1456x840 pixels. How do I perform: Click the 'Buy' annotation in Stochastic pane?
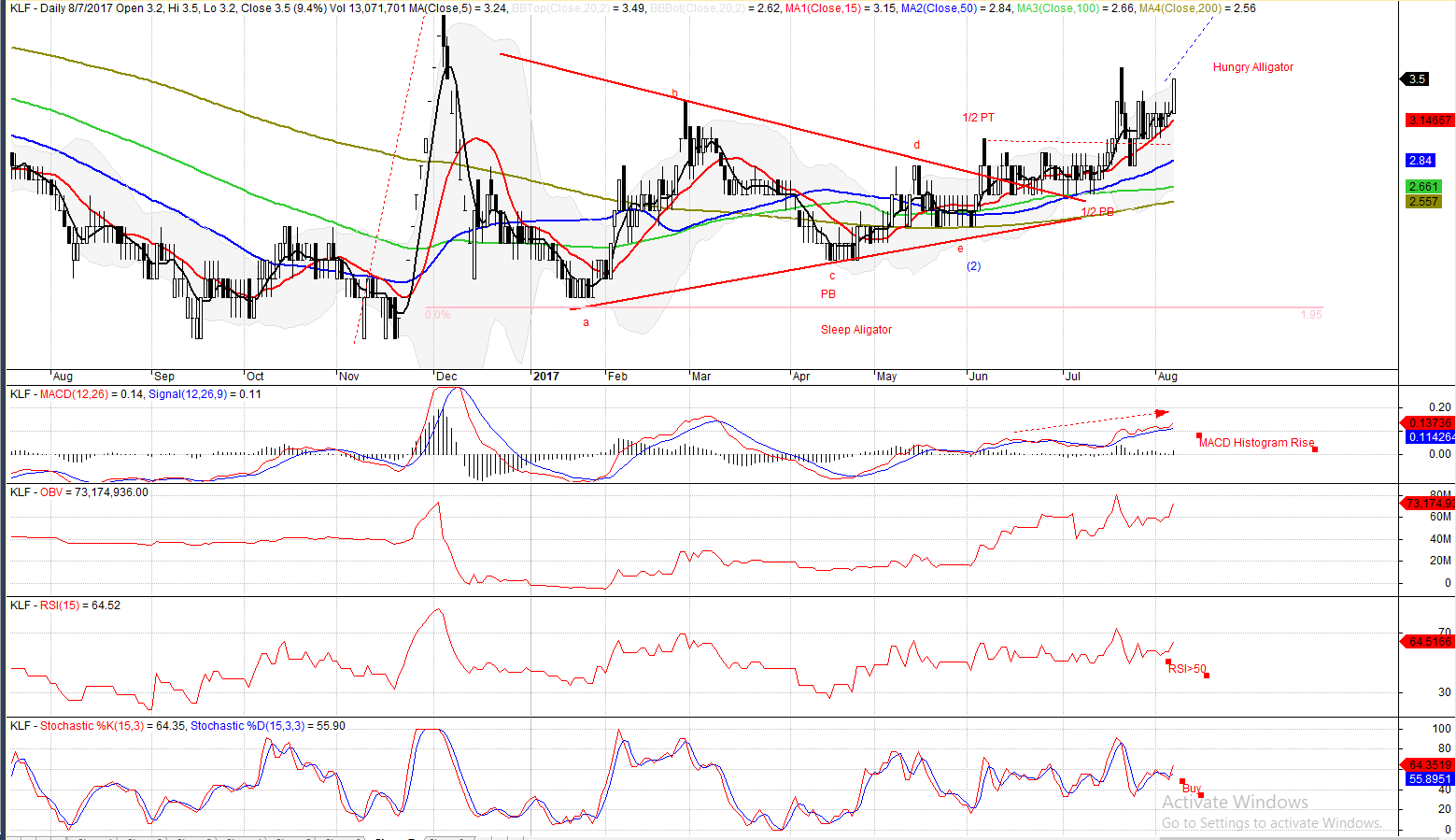1191,789
